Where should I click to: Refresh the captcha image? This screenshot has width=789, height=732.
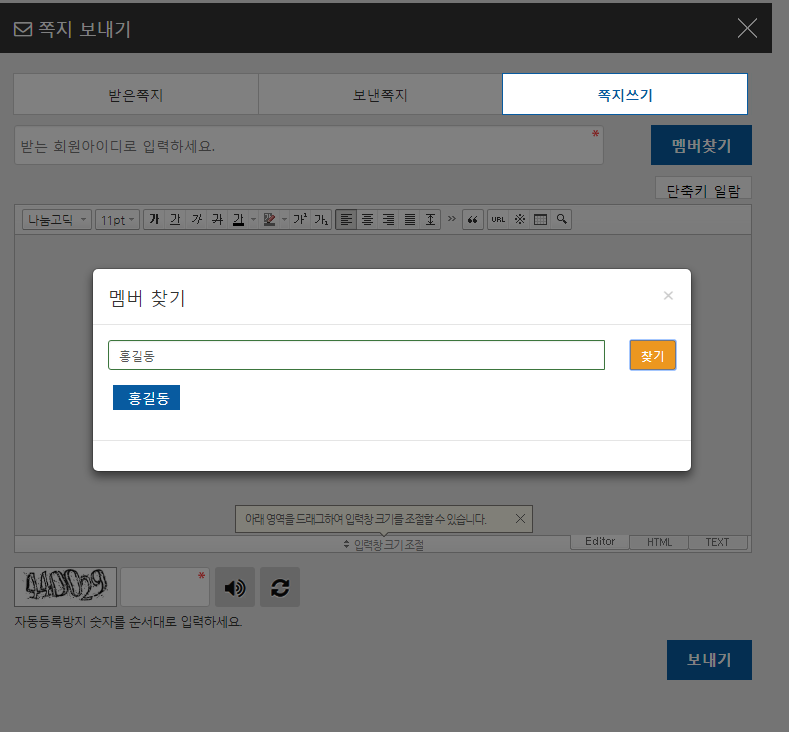coord(280,587)
